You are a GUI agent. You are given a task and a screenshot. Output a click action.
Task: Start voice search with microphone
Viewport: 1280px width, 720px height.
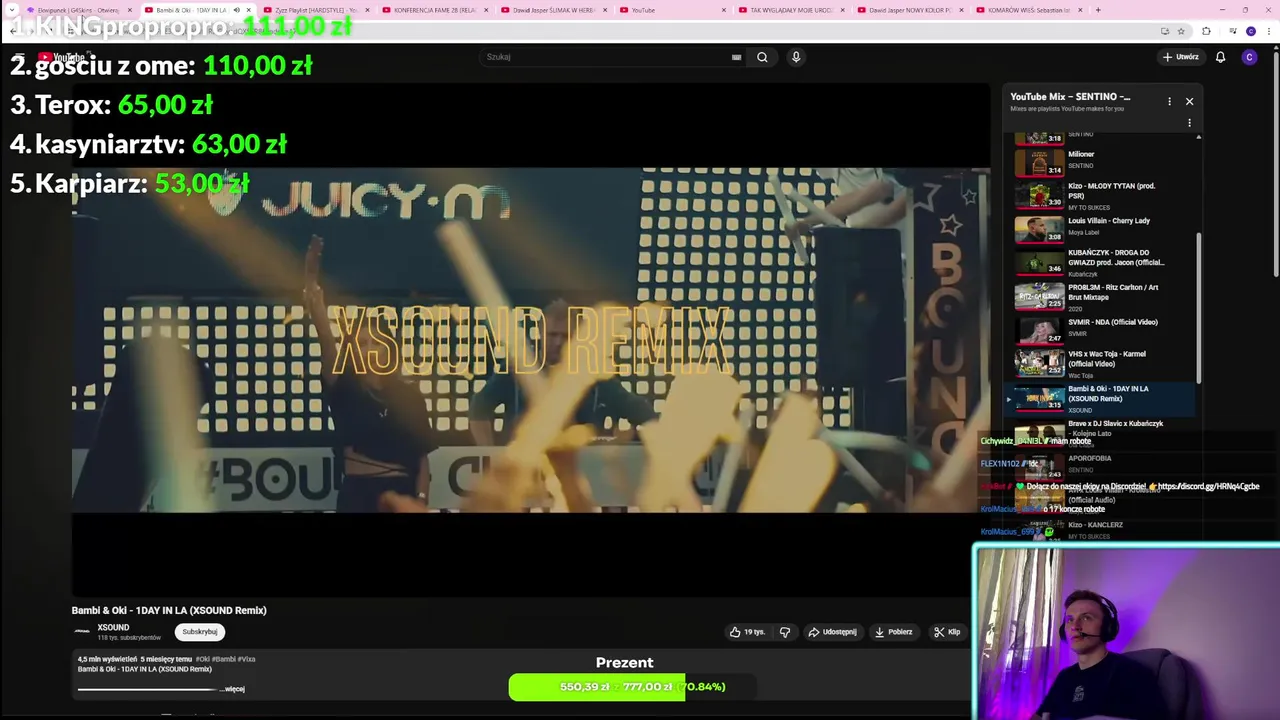click(796, 57)
